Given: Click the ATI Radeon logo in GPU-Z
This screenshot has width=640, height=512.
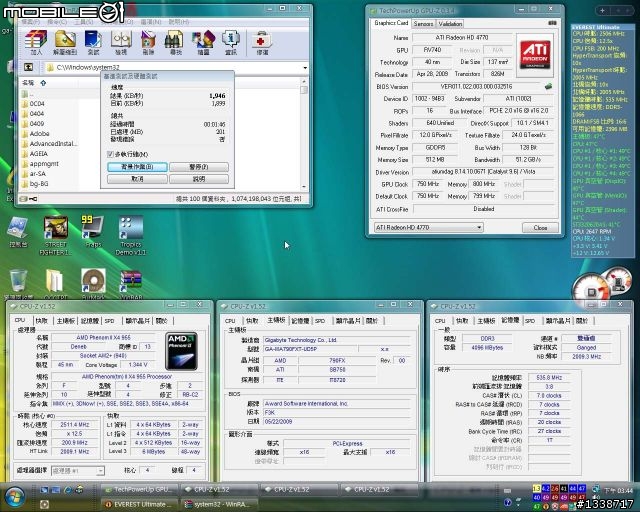Looking at the screenshot, I should click(535, 56).
